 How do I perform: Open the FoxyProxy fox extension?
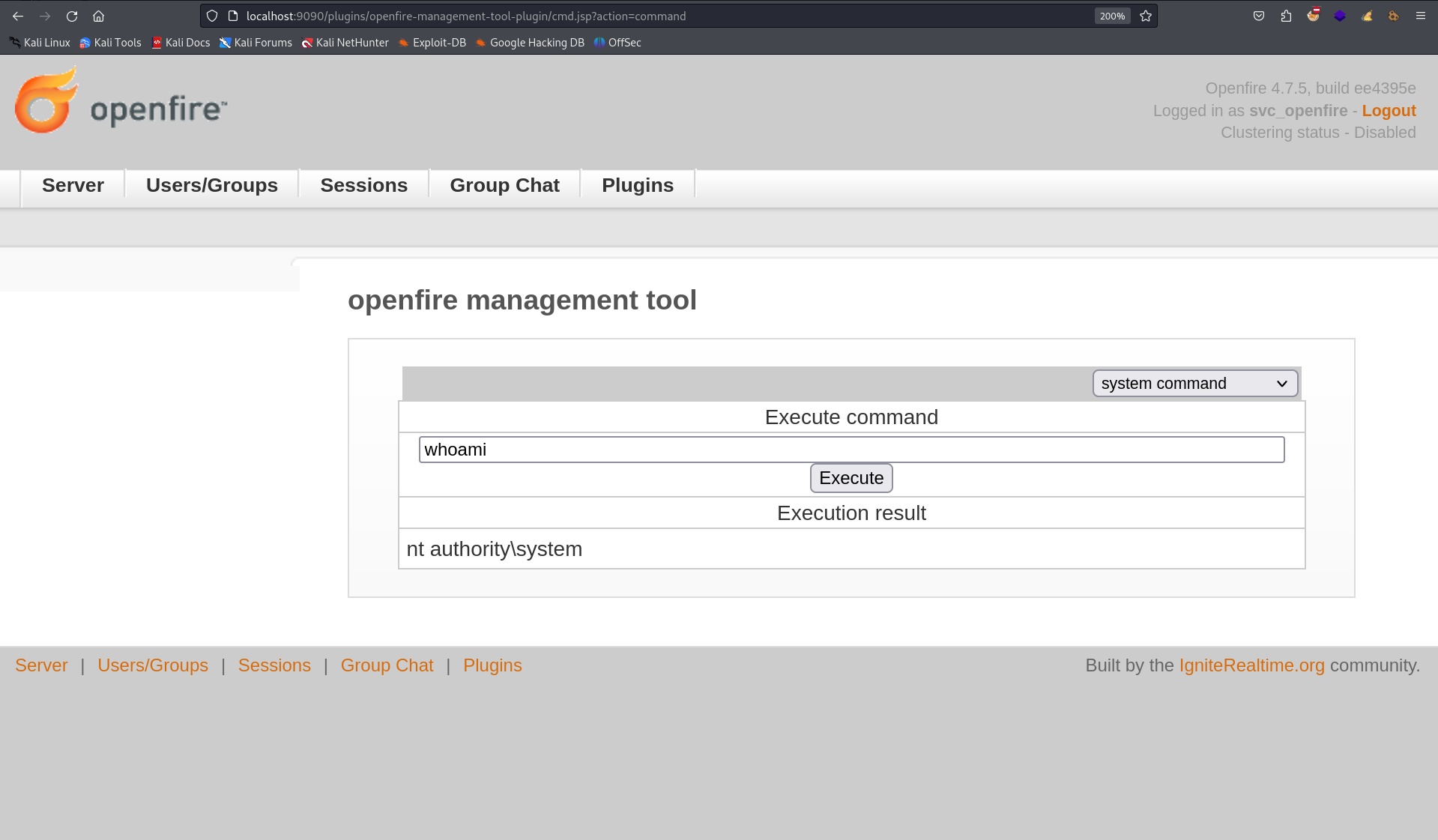[x=1313, y=16]
